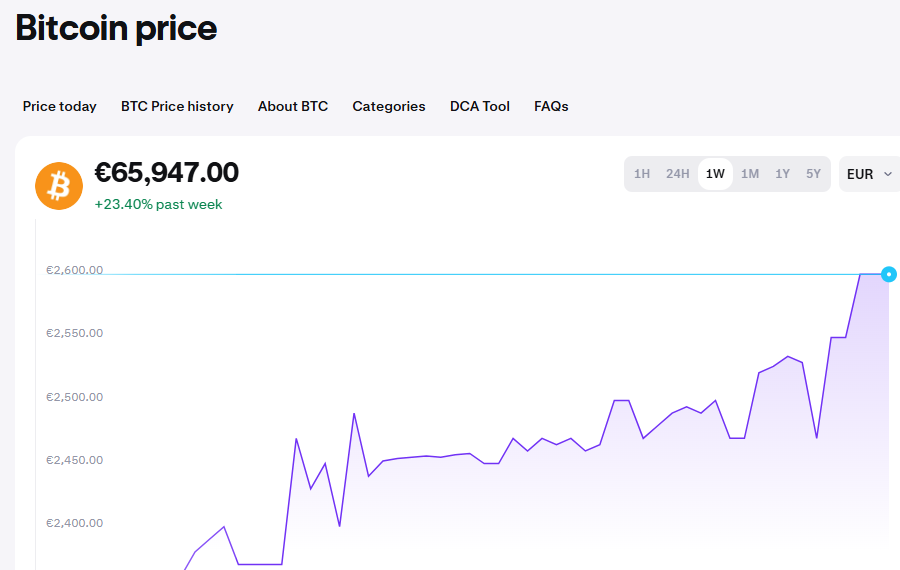The image size is (900, 570).
Task: Go to Price today section
Action: [x=60, y=107]
